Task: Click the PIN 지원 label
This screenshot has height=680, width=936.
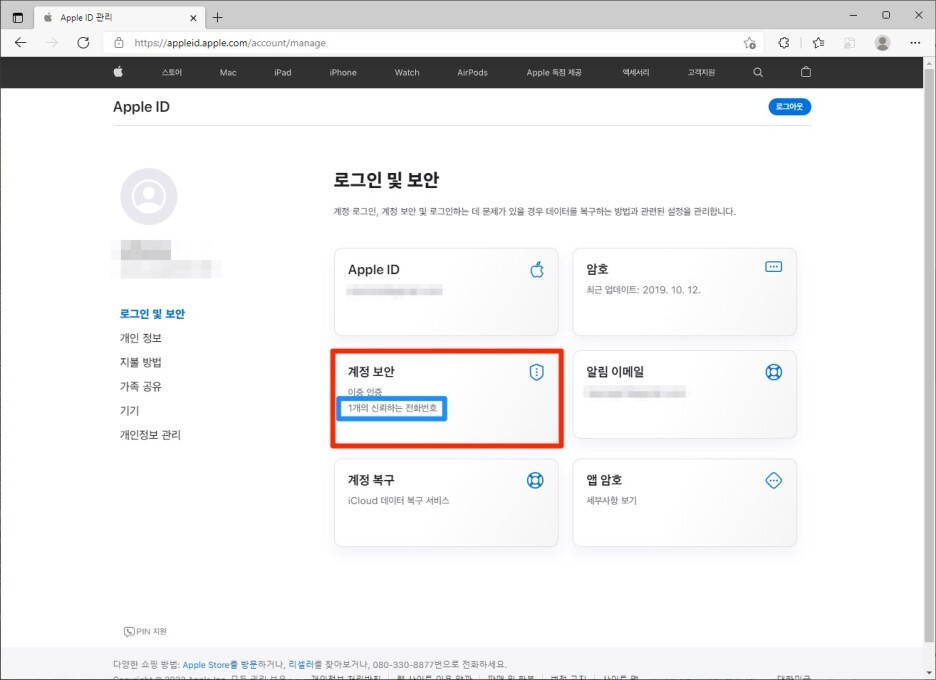Action: pyautogui.click(x=152, y=632)
